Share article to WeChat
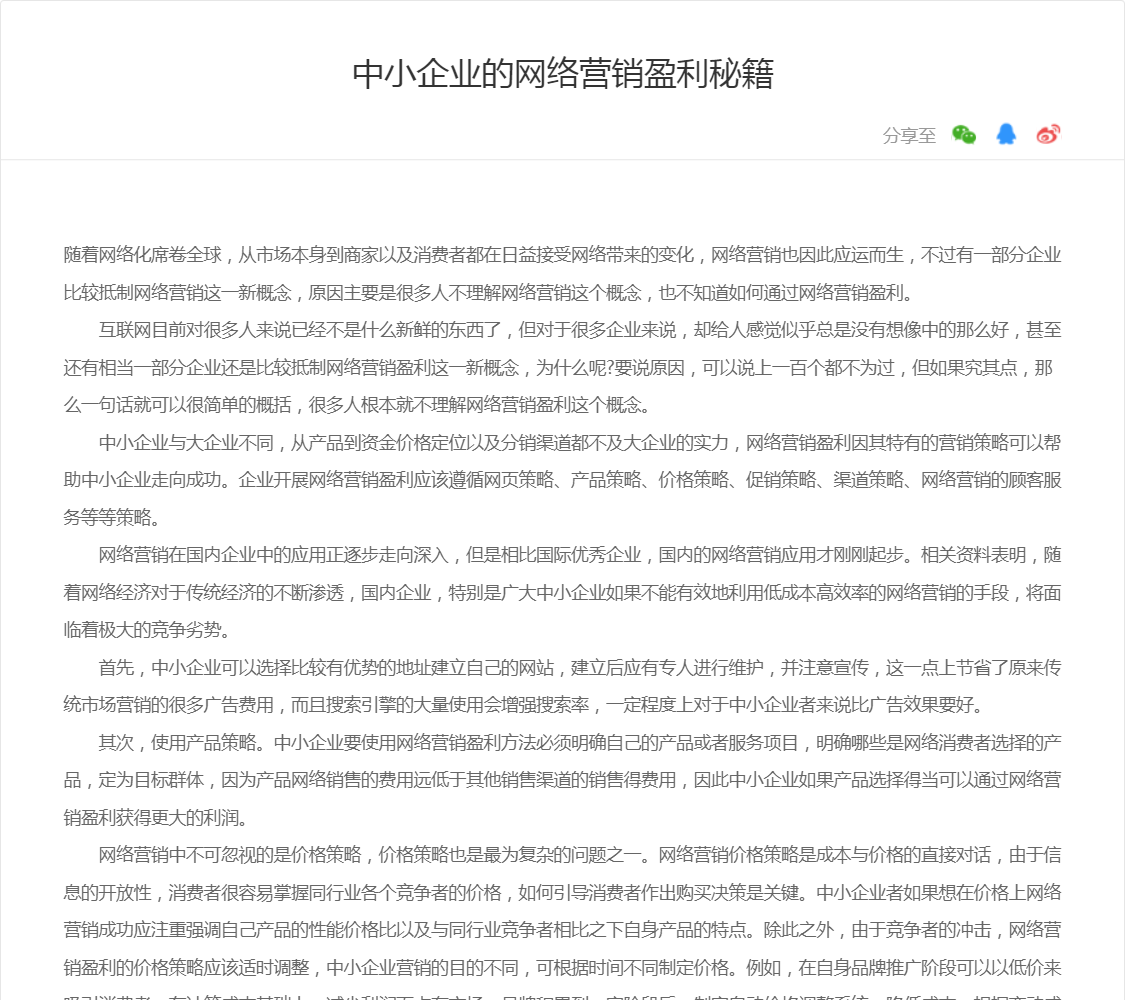The height and width of the screenshot is (1000, 1125). pos(964,134)
